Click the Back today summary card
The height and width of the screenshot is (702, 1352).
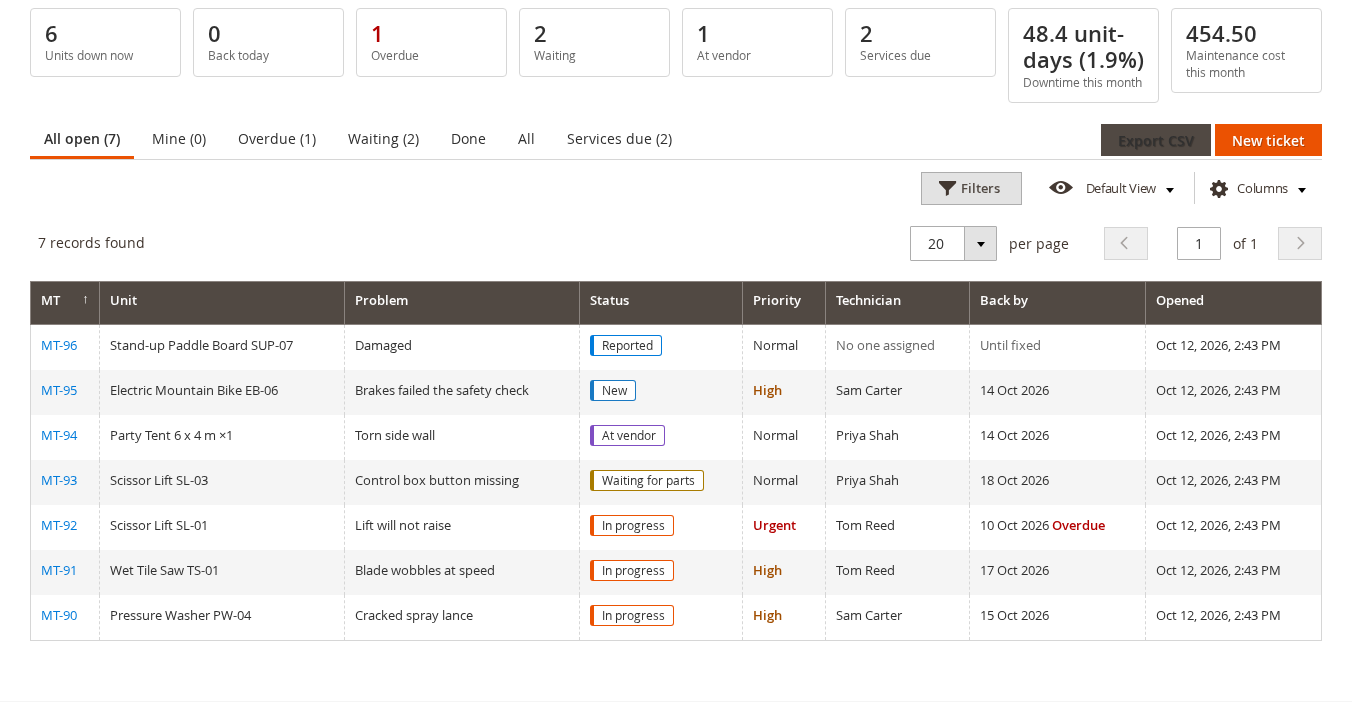[268, 42]
